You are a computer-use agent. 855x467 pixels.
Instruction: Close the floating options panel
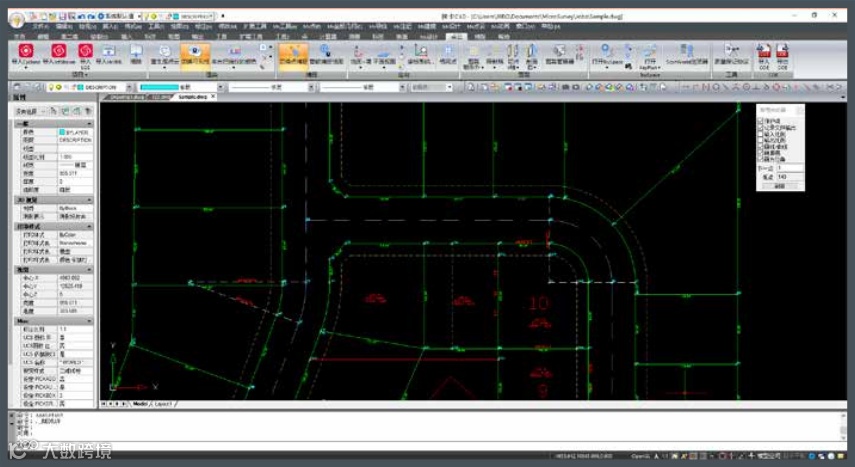[x=799, y=110]
